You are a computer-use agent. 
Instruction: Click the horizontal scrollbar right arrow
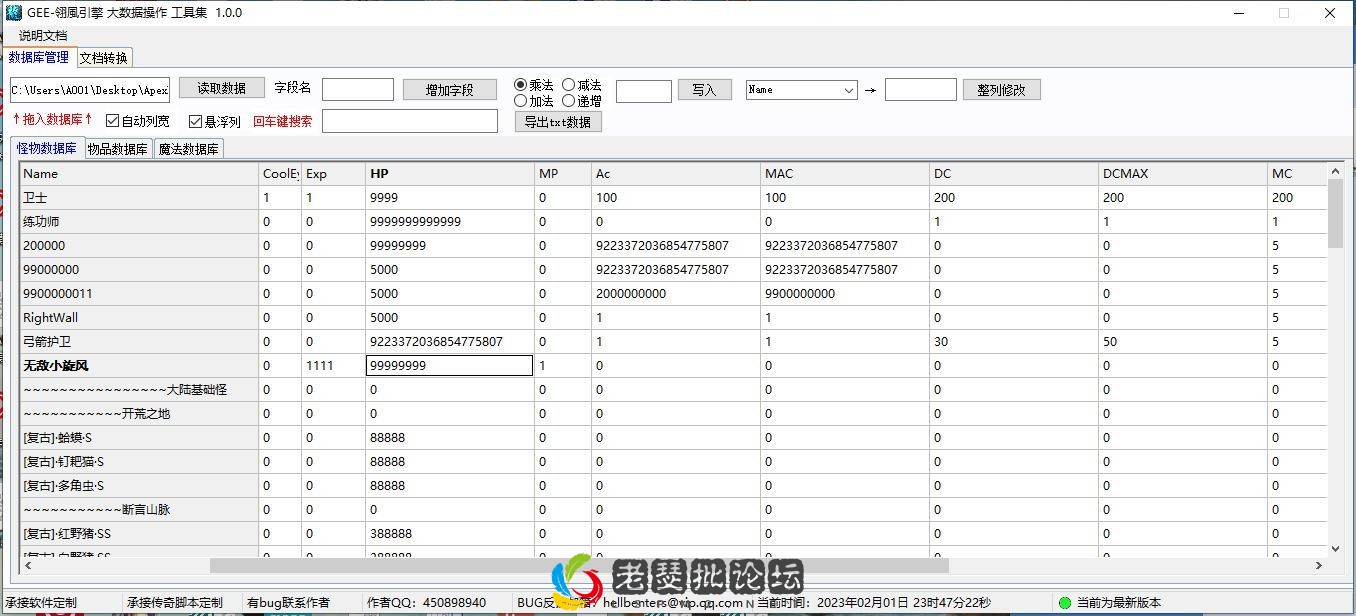[x=1319, y=566]
